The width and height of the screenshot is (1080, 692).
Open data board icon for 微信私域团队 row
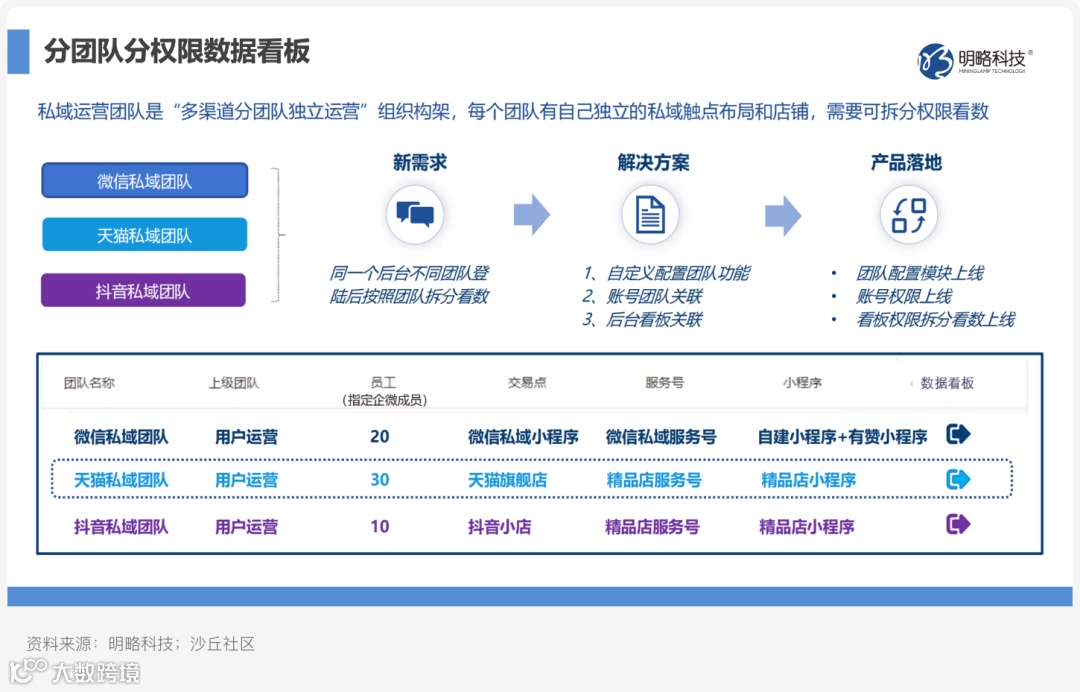click(x=958, y=434)
